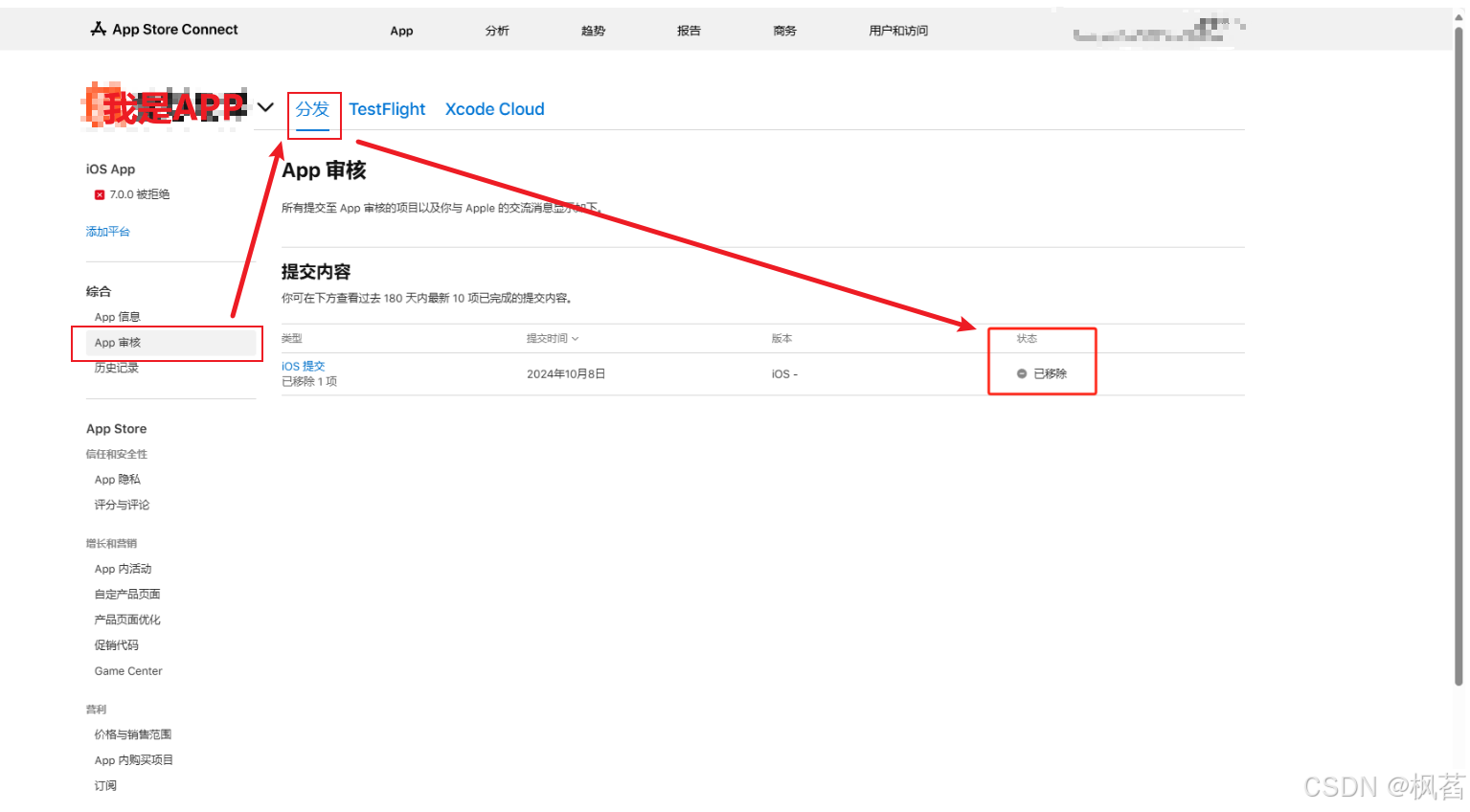
Task: Sort by the 提交时间 column header
Action: 553,339
